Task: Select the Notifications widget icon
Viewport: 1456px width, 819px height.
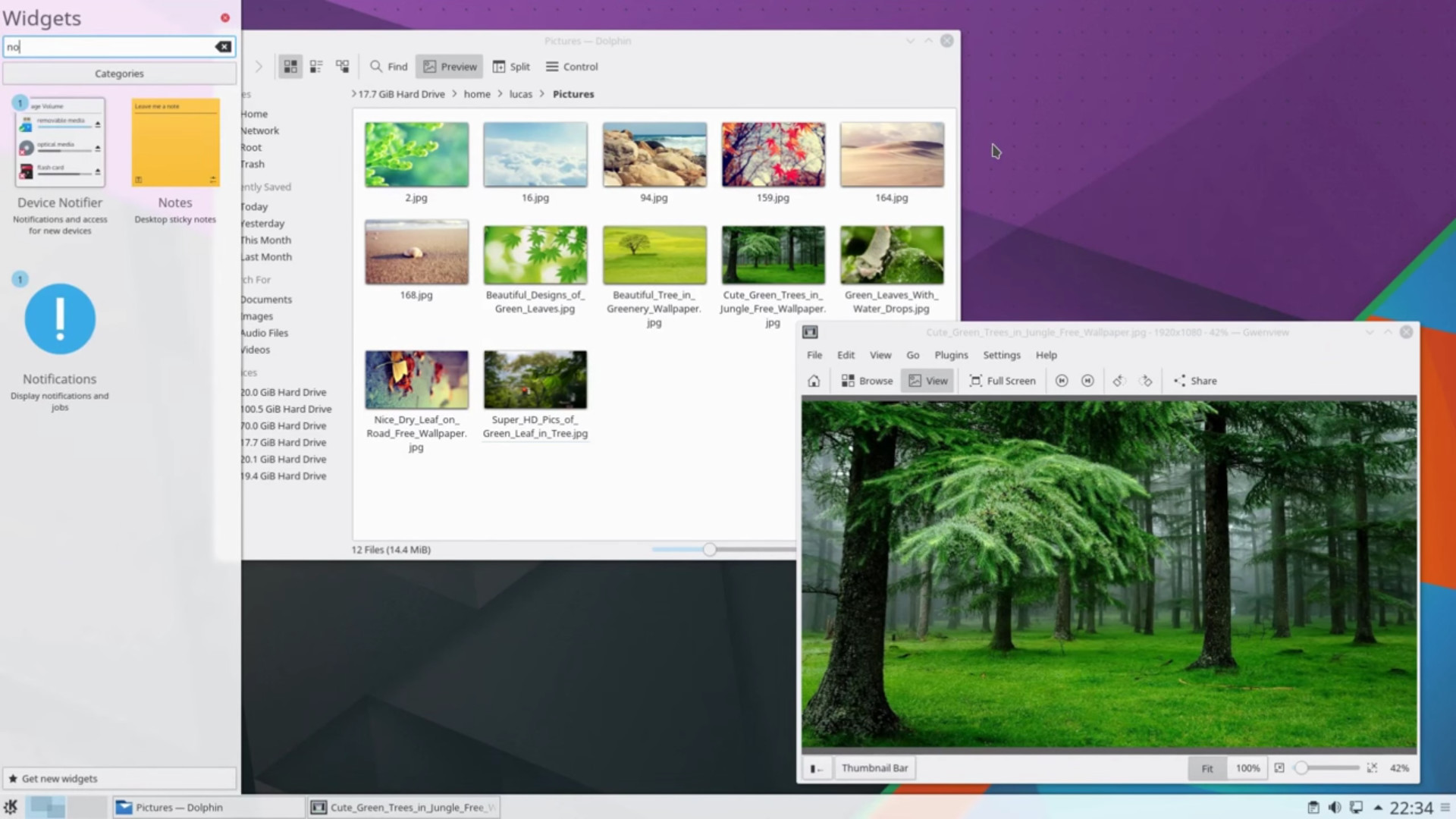Action: click(60, 319)
